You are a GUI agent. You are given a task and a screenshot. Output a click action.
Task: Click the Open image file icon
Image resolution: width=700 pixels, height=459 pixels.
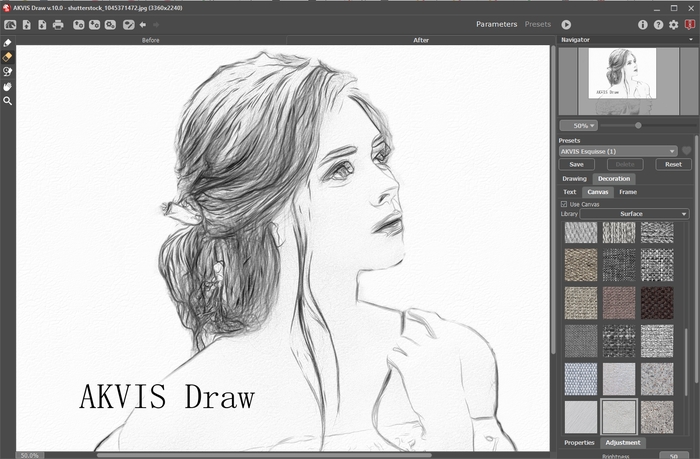pos(27,25)
